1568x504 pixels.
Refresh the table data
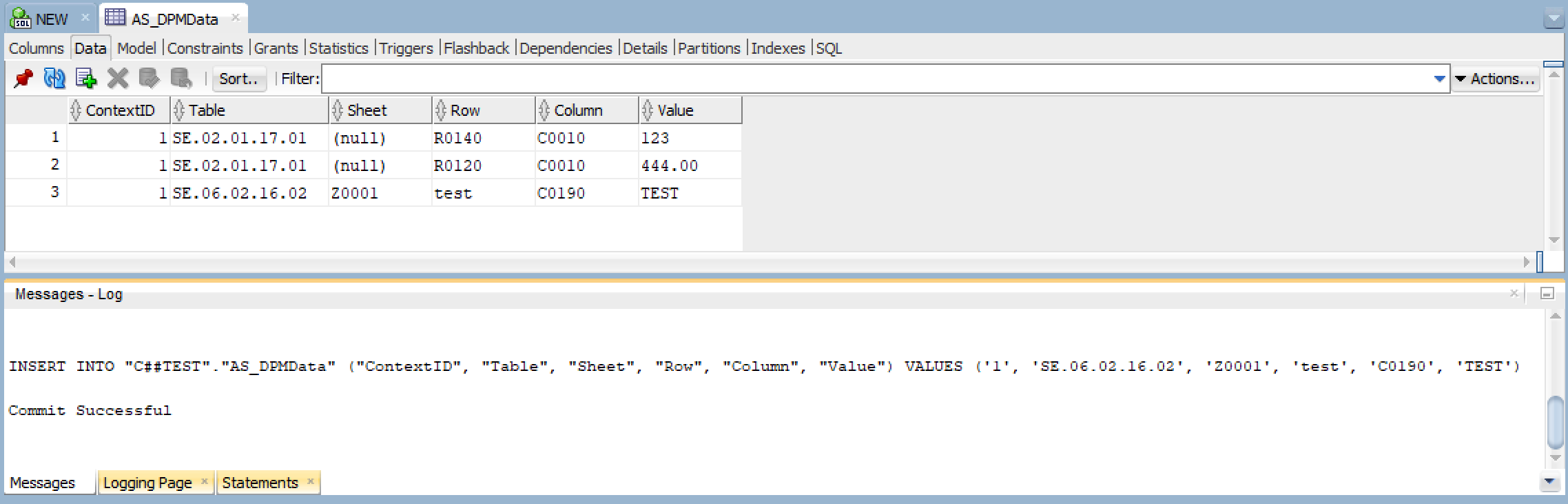[54, 79]
